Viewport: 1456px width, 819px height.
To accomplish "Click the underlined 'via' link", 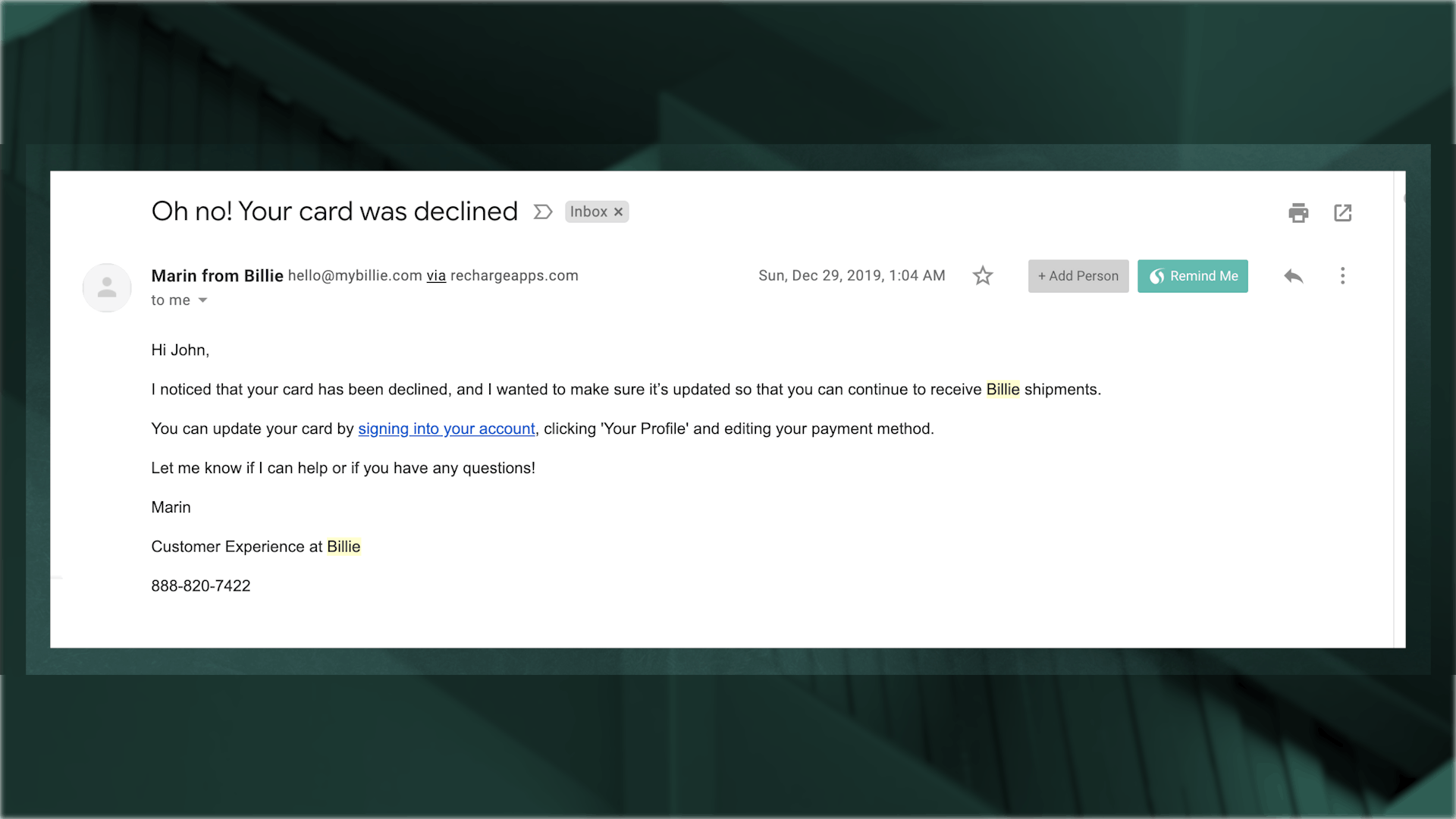I will click(x=436, y=275).
